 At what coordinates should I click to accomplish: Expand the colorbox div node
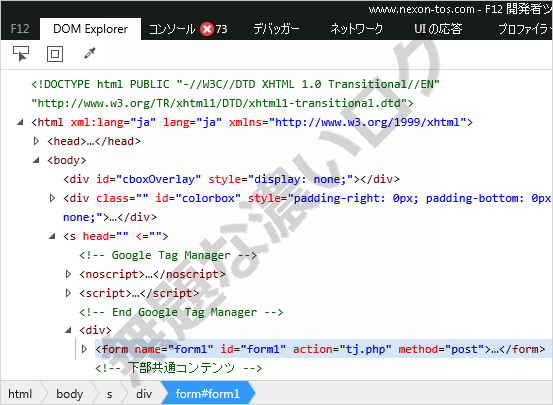52,198
